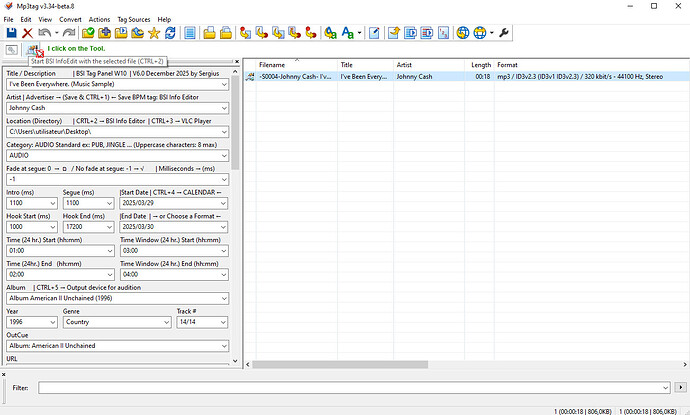Open the Tag Sources menu
690x415 pixels.
pos(134,19)
